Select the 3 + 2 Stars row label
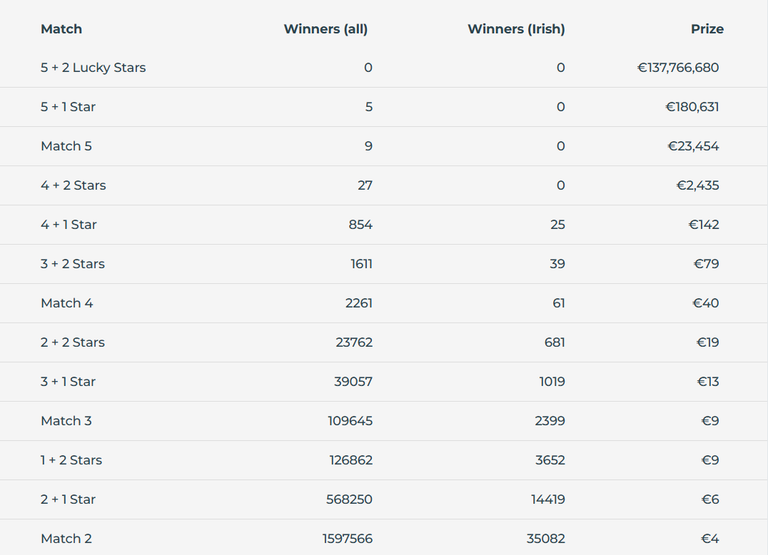Viewport: 768px width, 555px height. tap(72, 264)
